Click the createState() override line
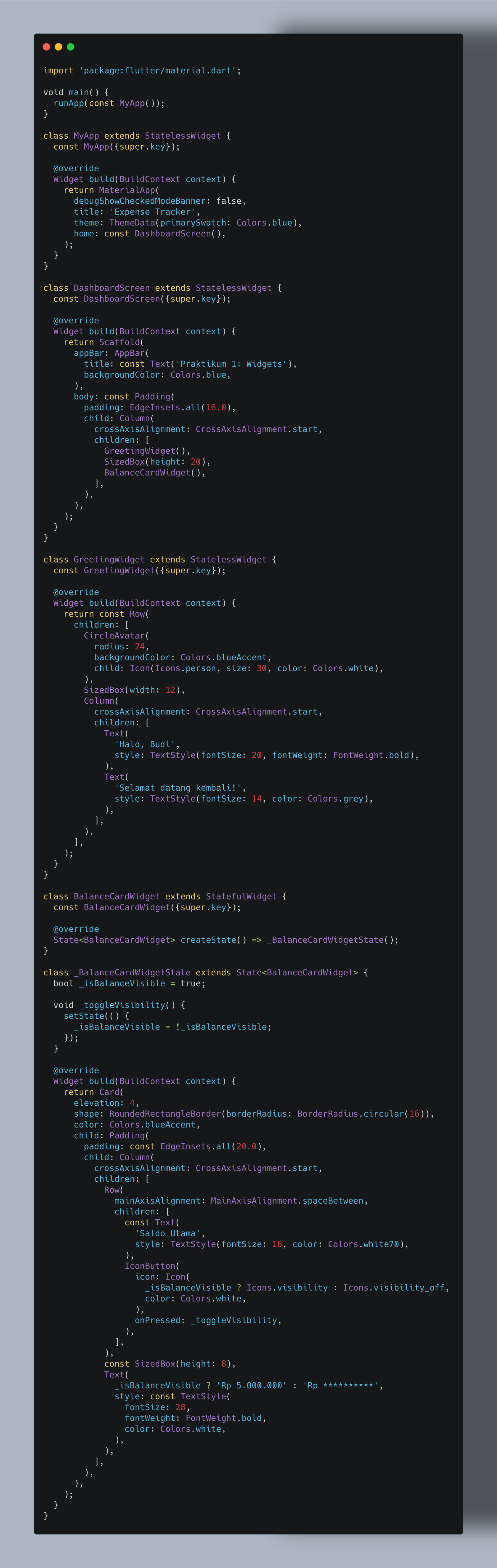The width and height of the screenshot is (497, 1568). (226, 940)
